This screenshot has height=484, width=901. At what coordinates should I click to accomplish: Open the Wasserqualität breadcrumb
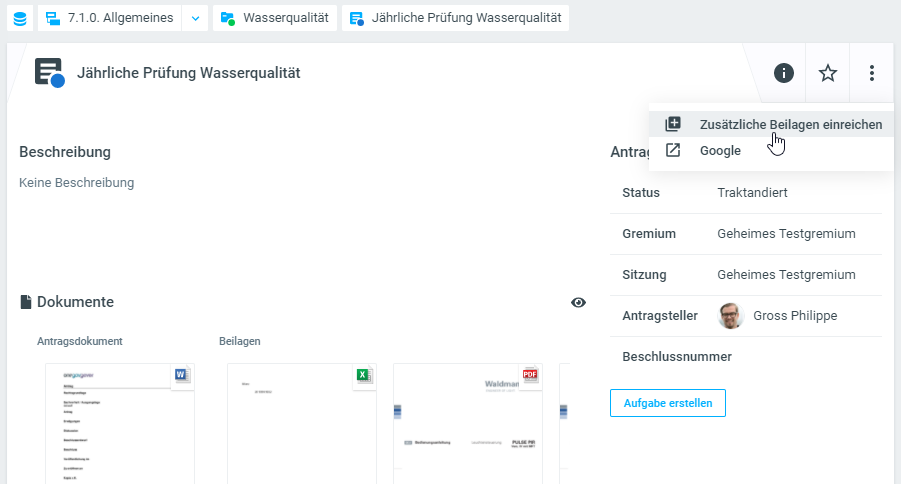click(x=275, y=18)
